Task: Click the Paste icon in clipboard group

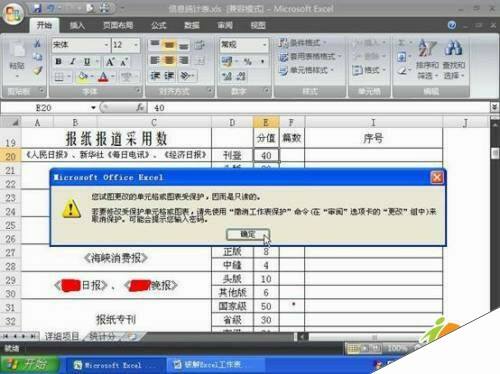Action: 17,50
